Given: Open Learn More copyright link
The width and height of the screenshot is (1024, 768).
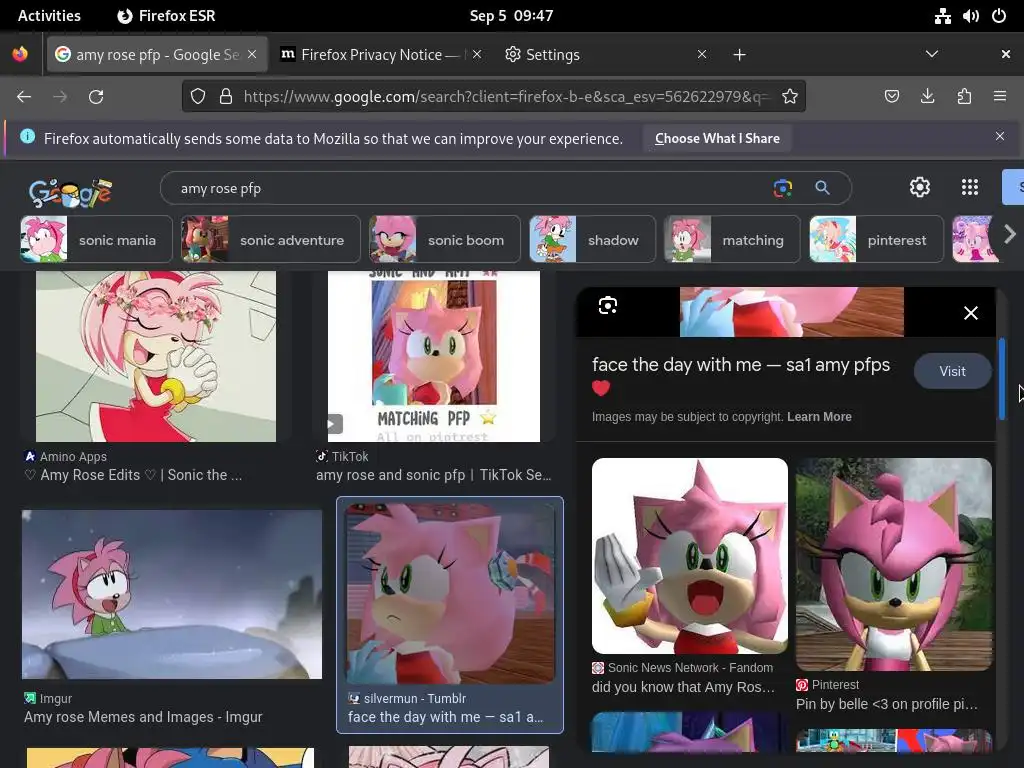Looking at the screenshot, I should point(819,417).
